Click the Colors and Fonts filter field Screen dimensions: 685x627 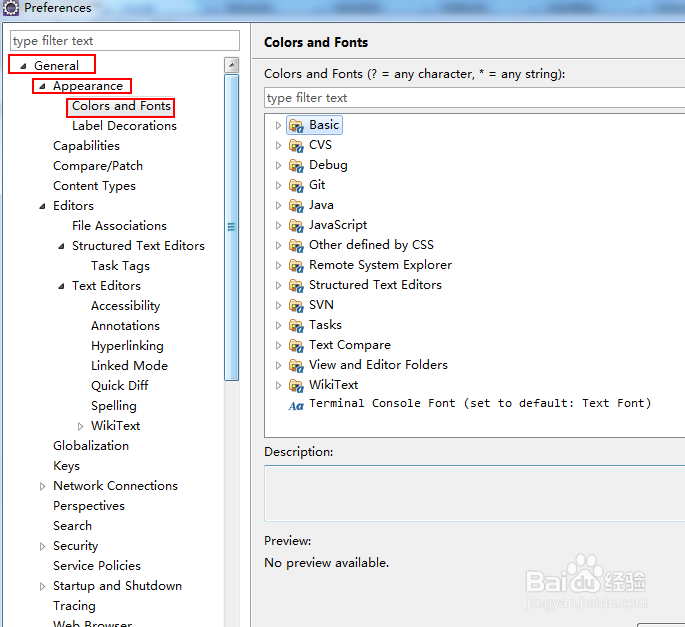tap(474, 98)
